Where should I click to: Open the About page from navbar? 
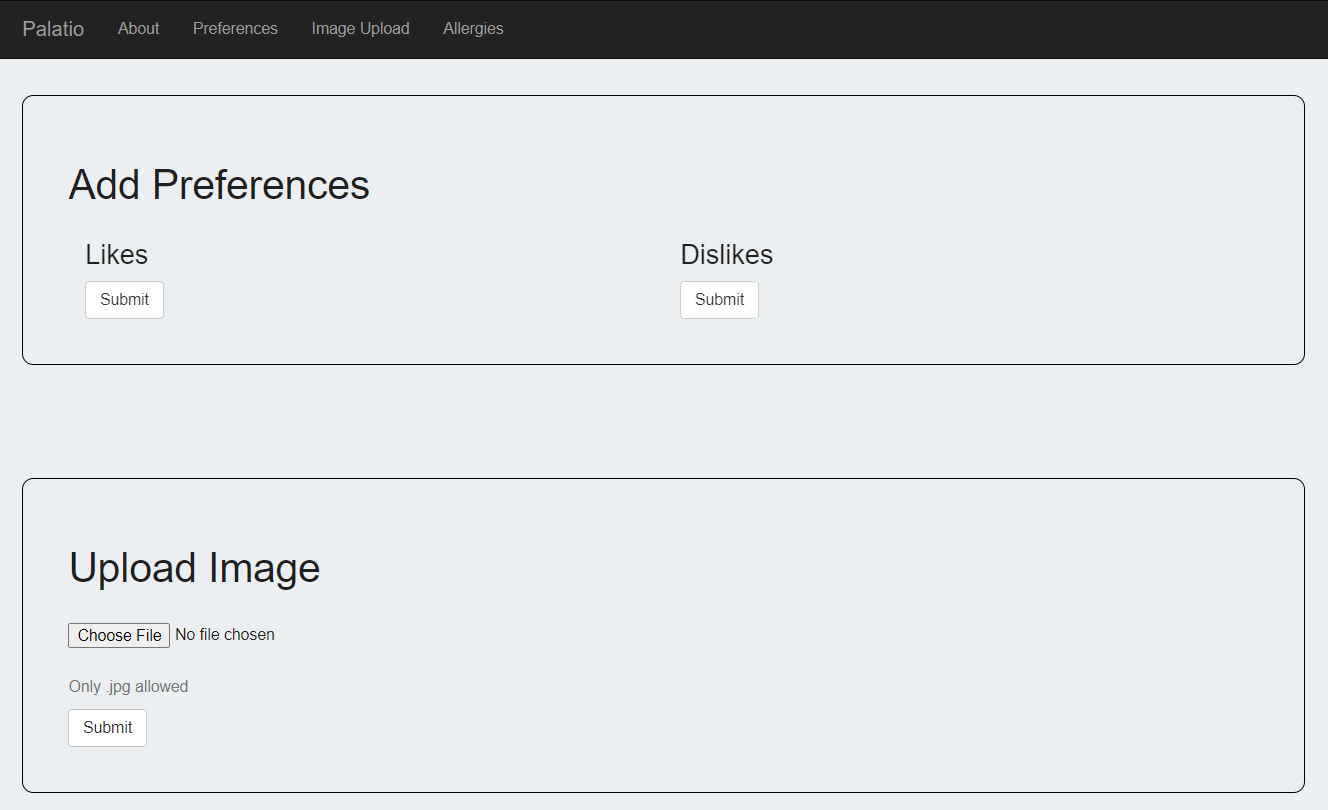point(138,29)
